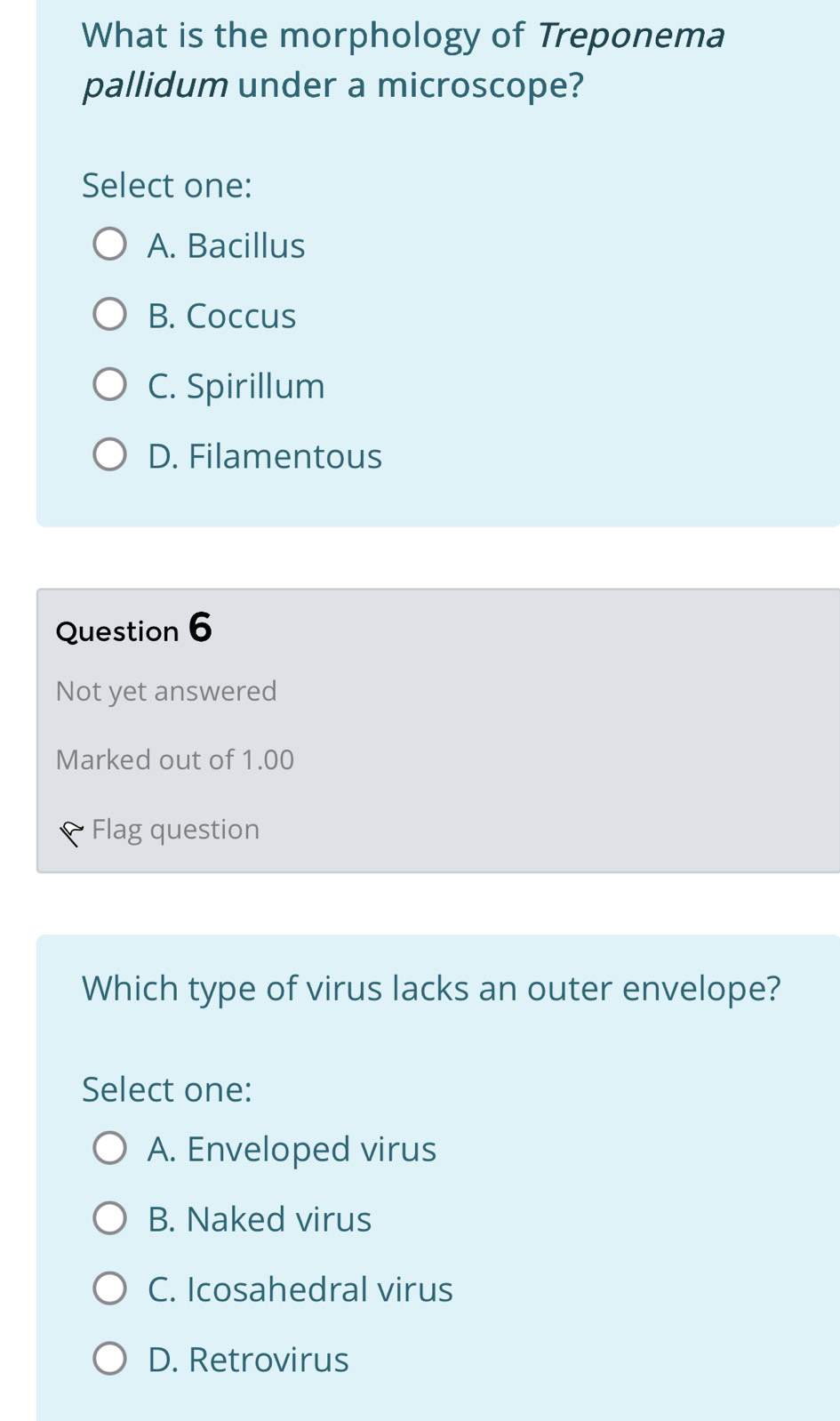The image size is (840, 1421).
Task: Click the virus envelope question text
Action: [x=431, y=988]
